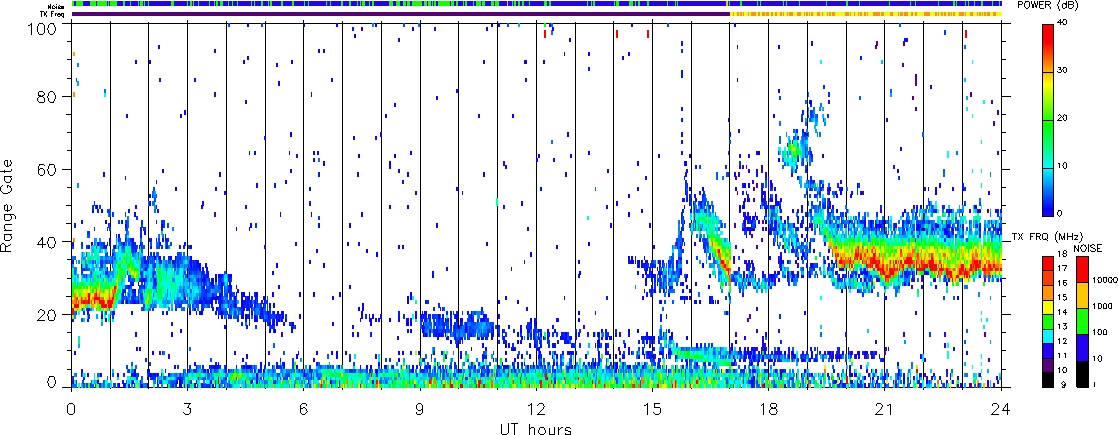Viewport: 1118px width, 435px height.
Task: Click x-axis tick label 21
Action: (x=885, y=409)
